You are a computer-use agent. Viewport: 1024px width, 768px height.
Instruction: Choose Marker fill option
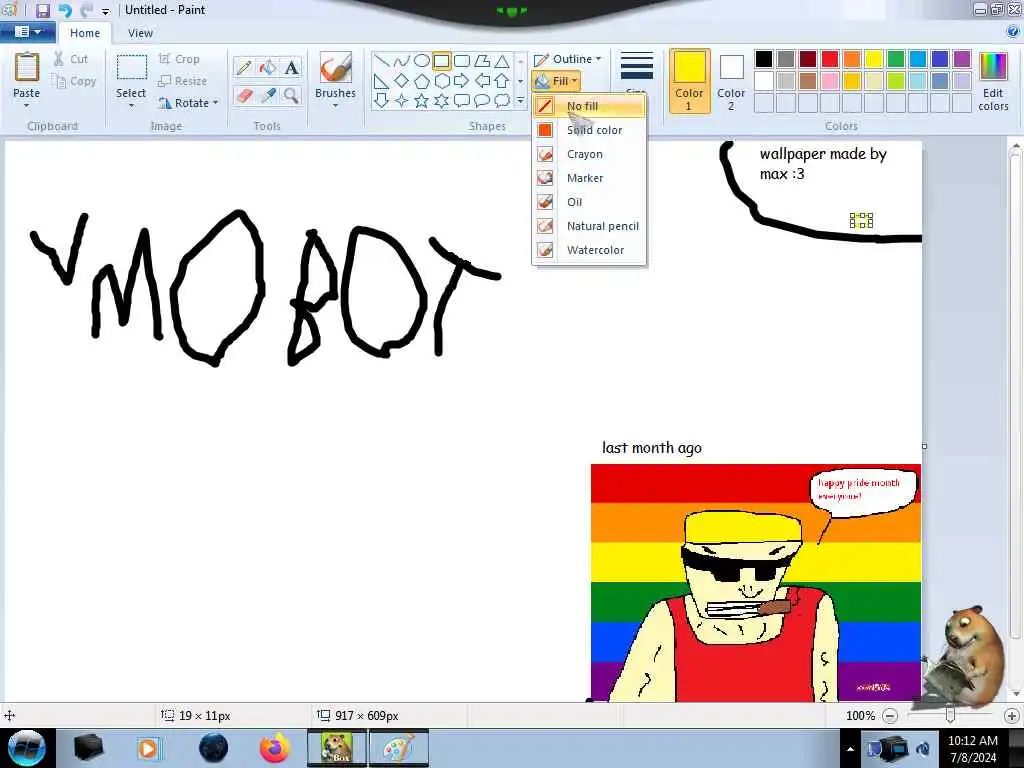pos(589,178)
